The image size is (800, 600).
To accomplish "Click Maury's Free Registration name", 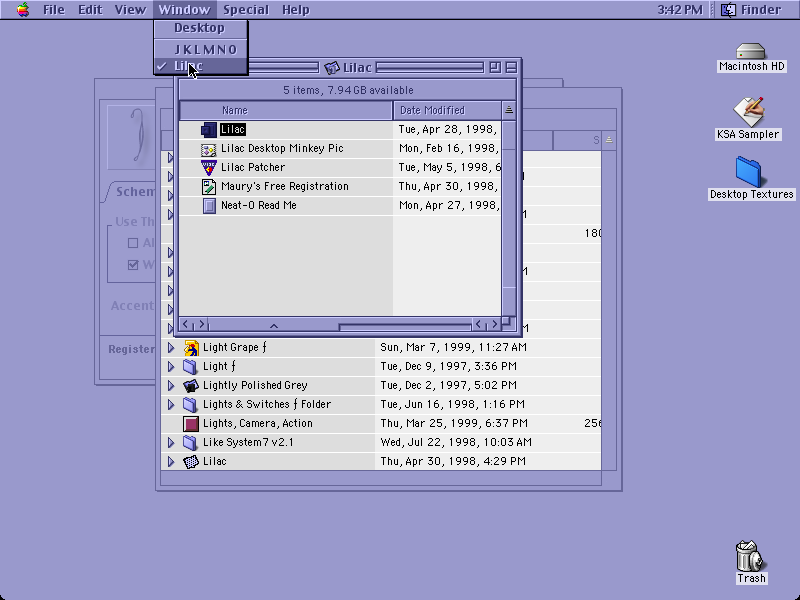I will 285,187.
